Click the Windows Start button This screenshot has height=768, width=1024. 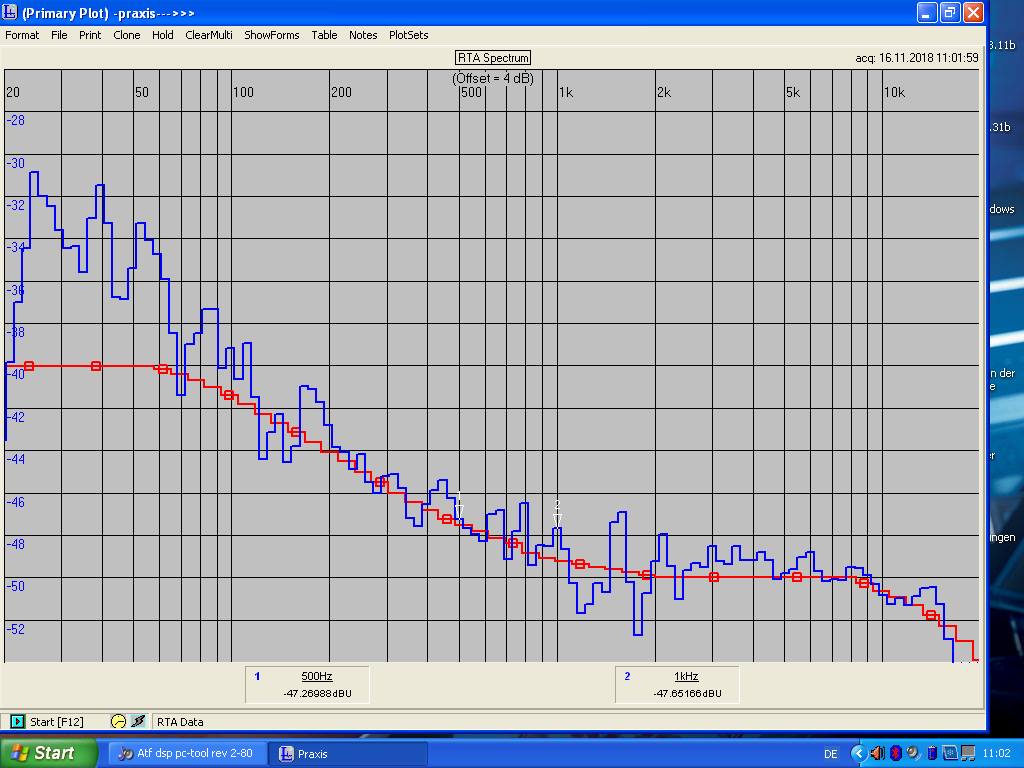coord(48,753)
